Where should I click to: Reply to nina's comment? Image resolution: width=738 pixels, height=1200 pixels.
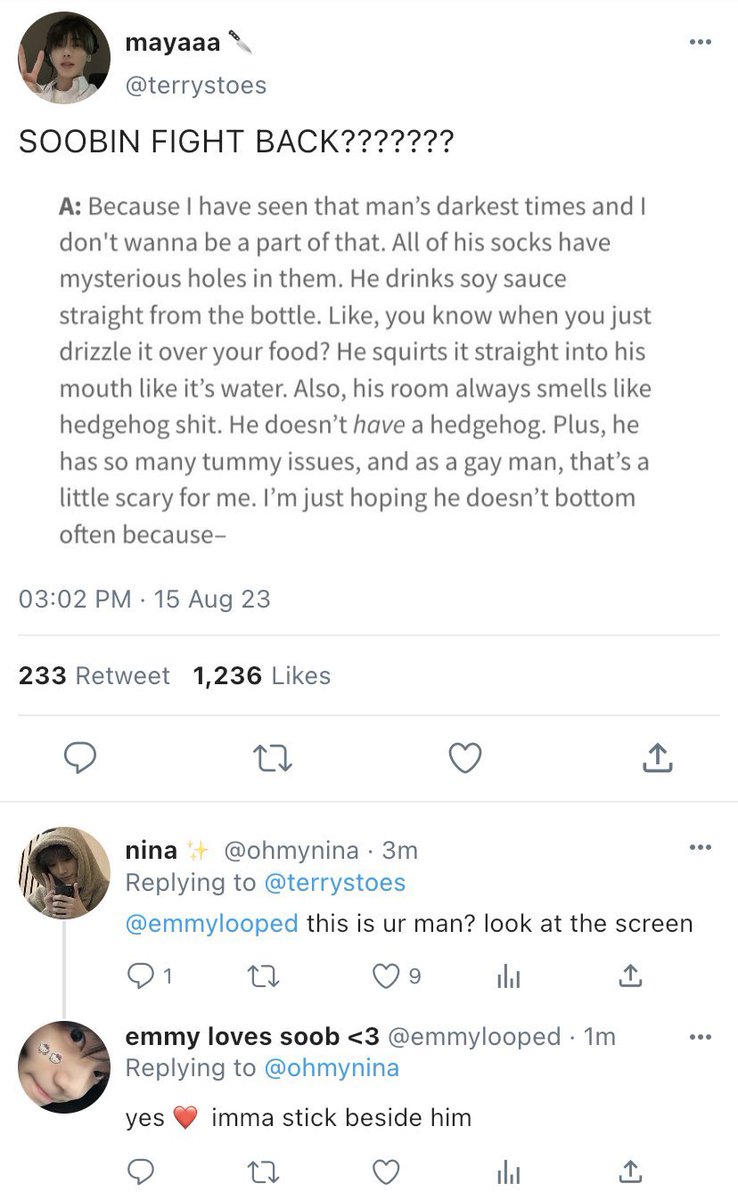click(150, 976)
